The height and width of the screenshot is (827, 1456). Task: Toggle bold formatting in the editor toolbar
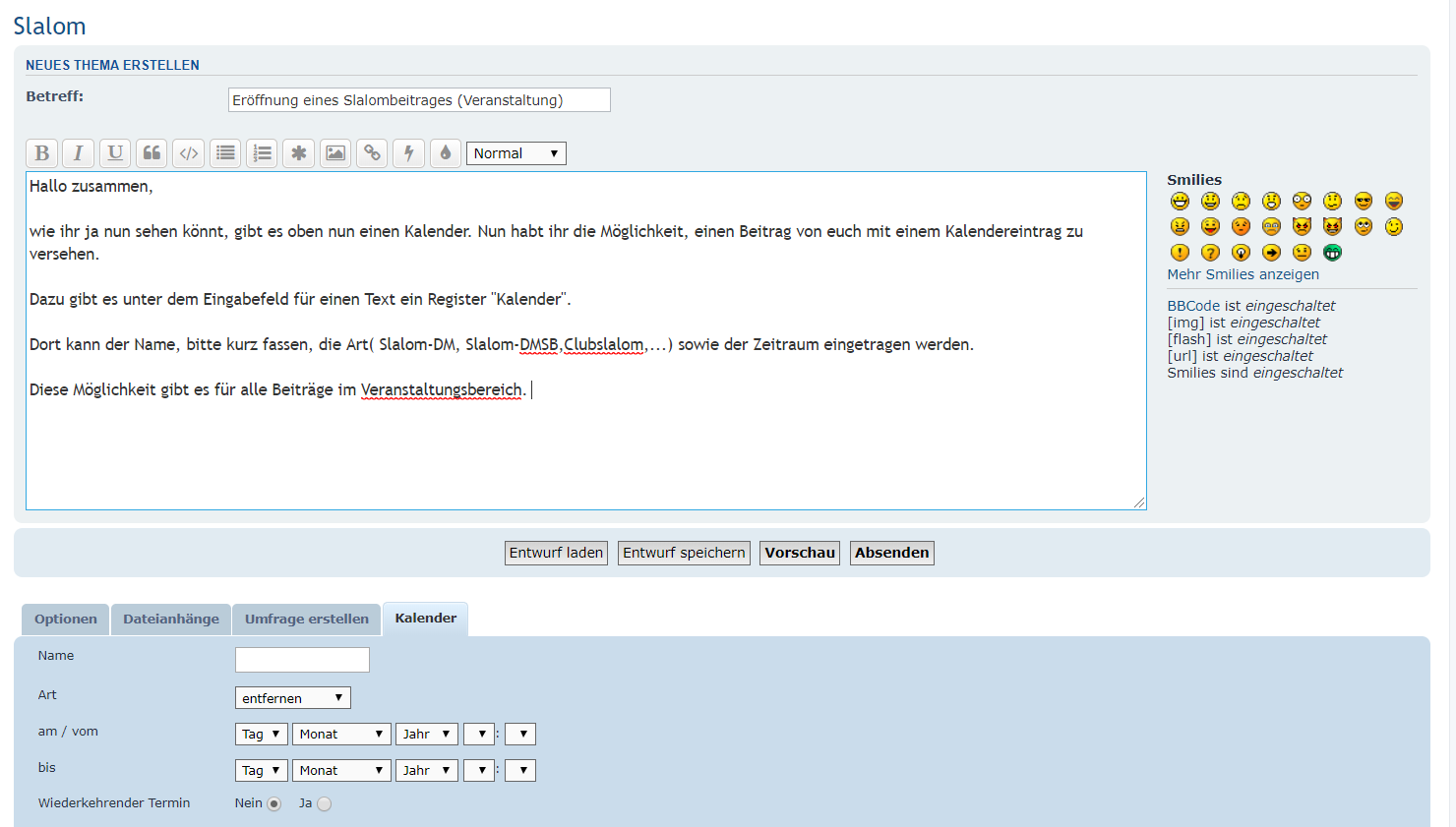(42, 153)
